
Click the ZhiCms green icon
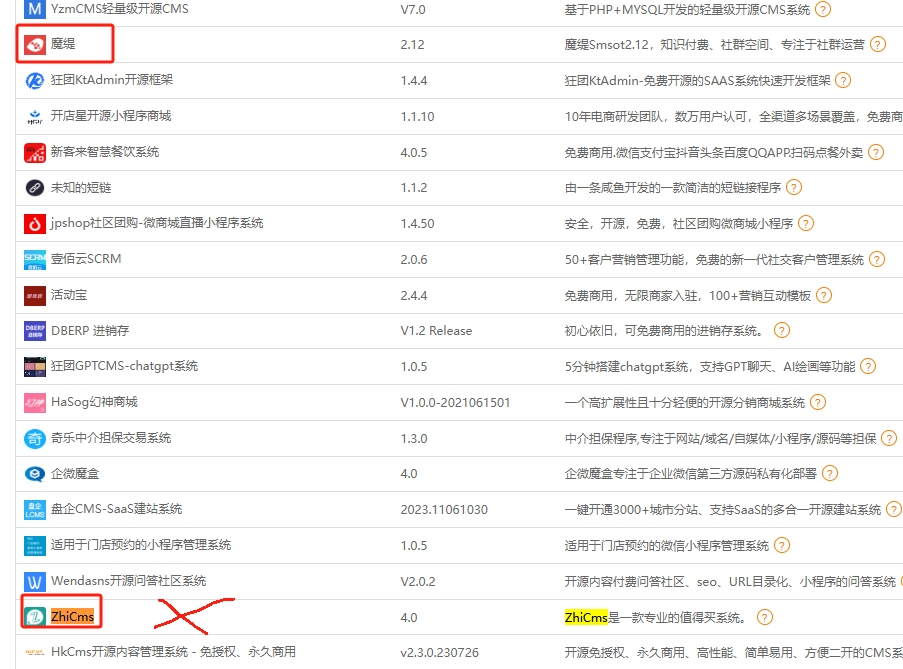pos(35,617)
